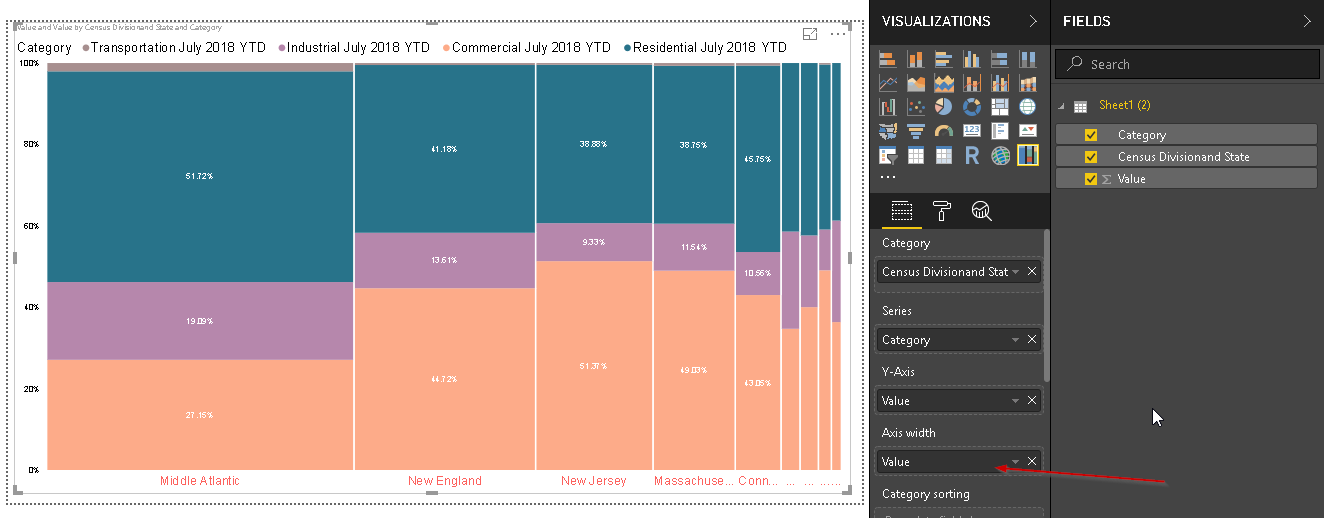Choose the funnel chart visual
The image size is (1324, 518).
point(915,131)
